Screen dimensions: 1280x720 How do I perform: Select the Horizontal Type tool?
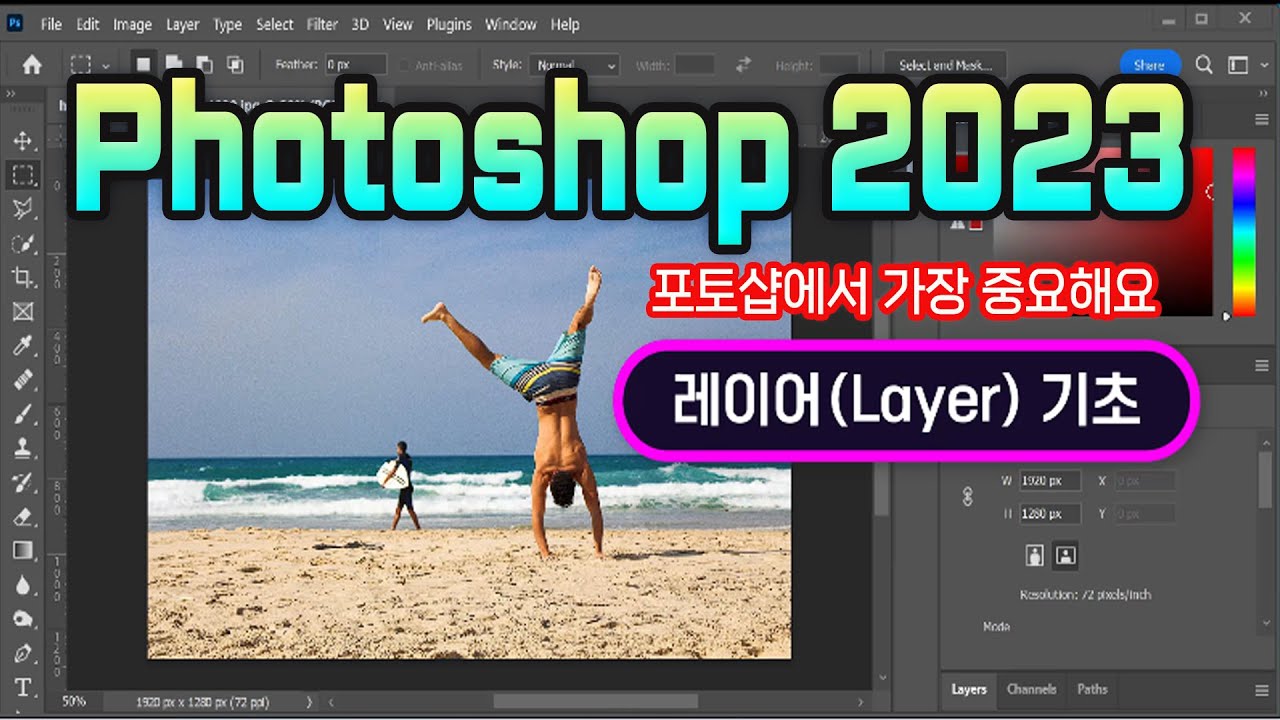23,687
